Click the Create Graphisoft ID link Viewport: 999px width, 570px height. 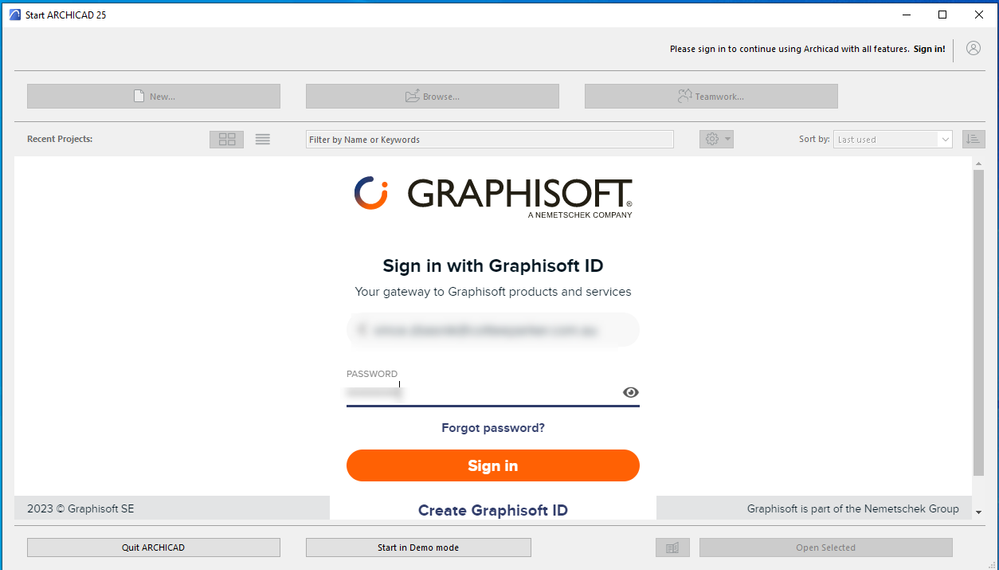tap(492, 510)
